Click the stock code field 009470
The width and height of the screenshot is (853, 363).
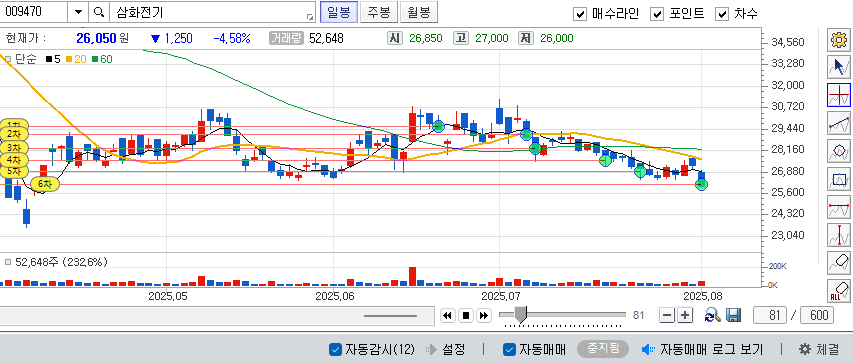34,12
